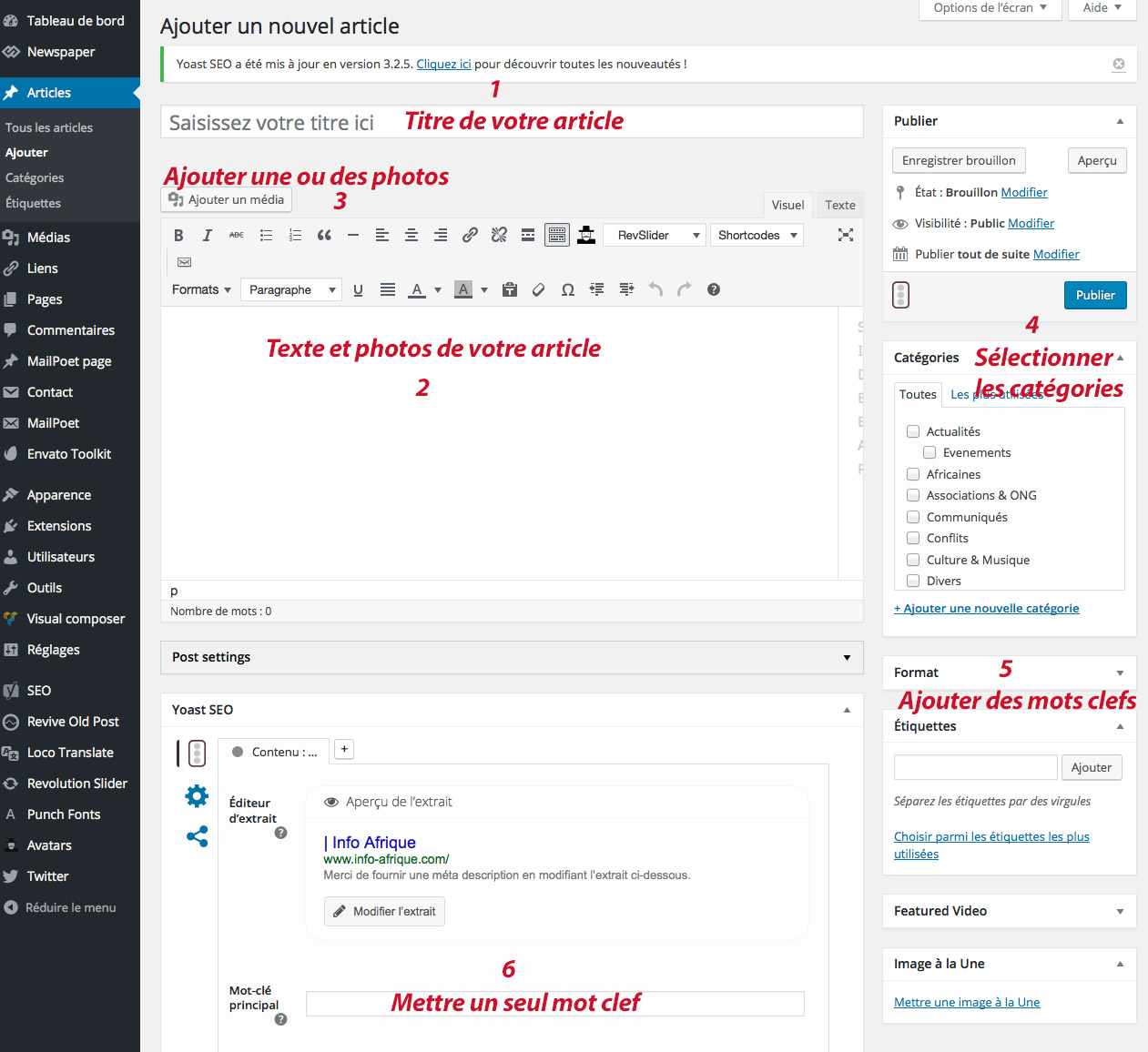Apply italic formatting in the toolbar
The image size is (1148, 1052).
[208, 236]
